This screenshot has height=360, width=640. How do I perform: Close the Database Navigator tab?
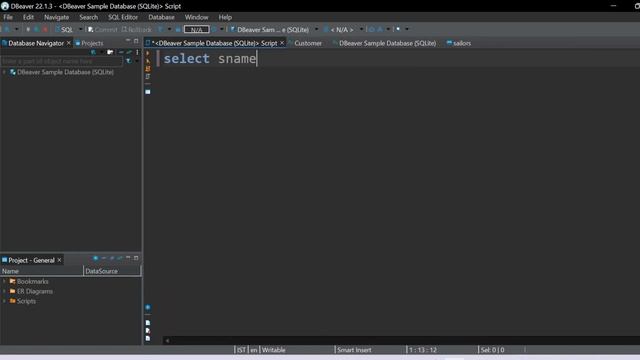coord(69,43)
